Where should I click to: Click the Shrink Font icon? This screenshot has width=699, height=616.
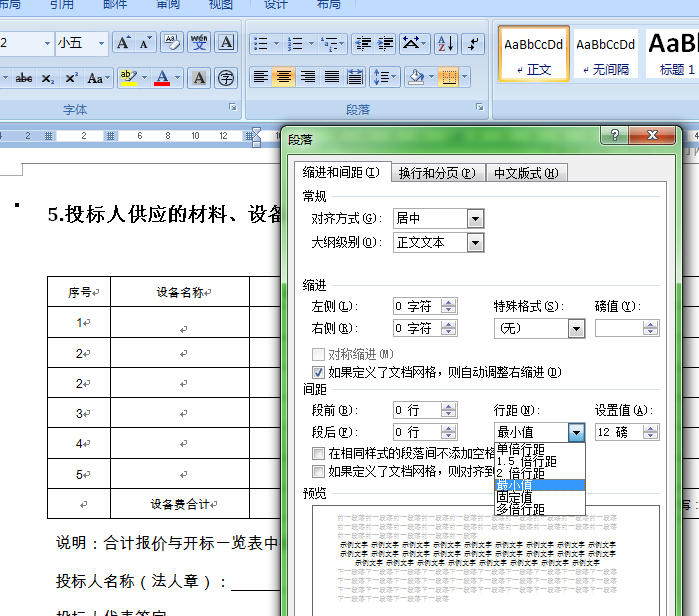point(144,43)
